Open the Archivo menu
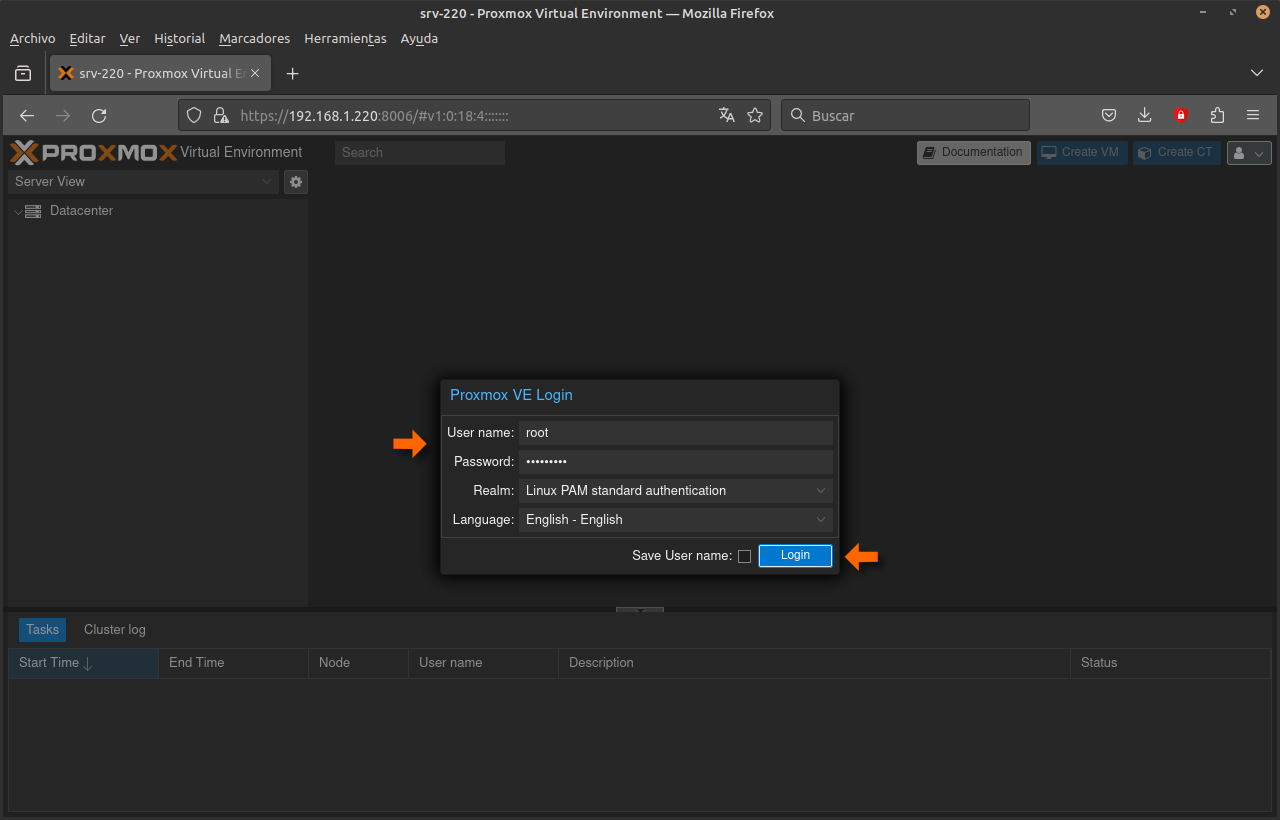The height and width of the screenshot is (820, 1280). coord(33,38)
